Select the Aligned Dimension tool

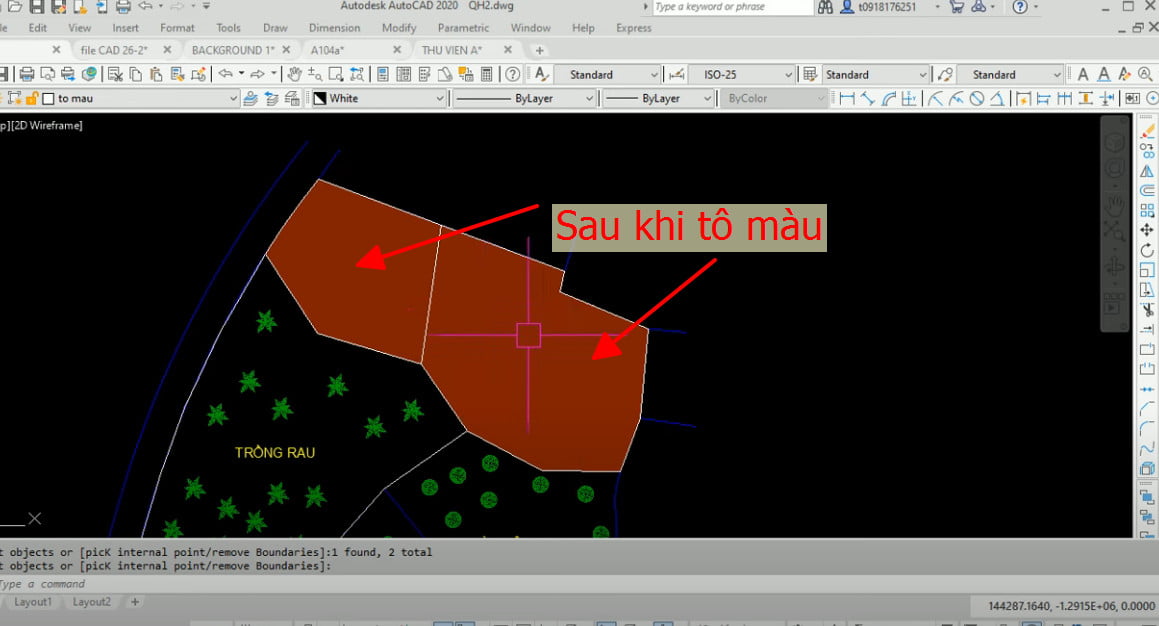(868, 98)
